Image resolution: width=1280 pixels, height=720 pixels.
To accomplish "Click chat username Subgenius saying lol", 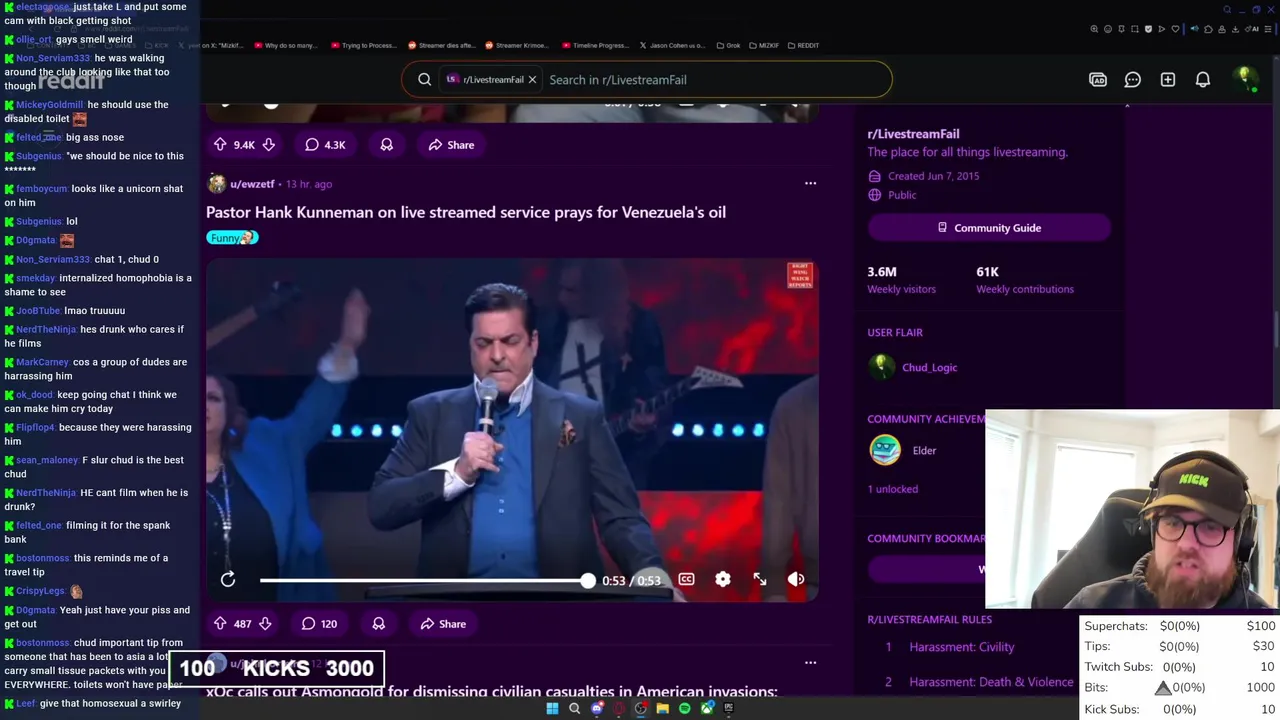I will pos(39,221).
